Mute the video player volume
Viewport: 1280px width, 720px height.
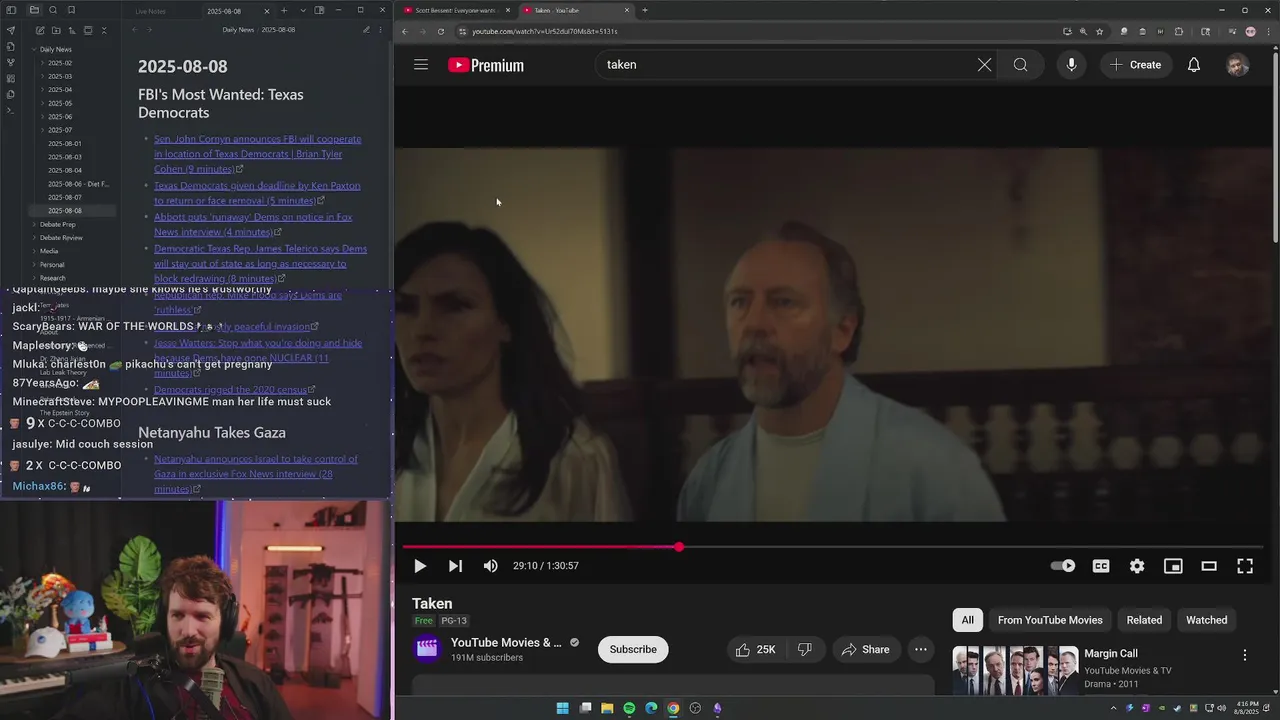pos(490,566)
